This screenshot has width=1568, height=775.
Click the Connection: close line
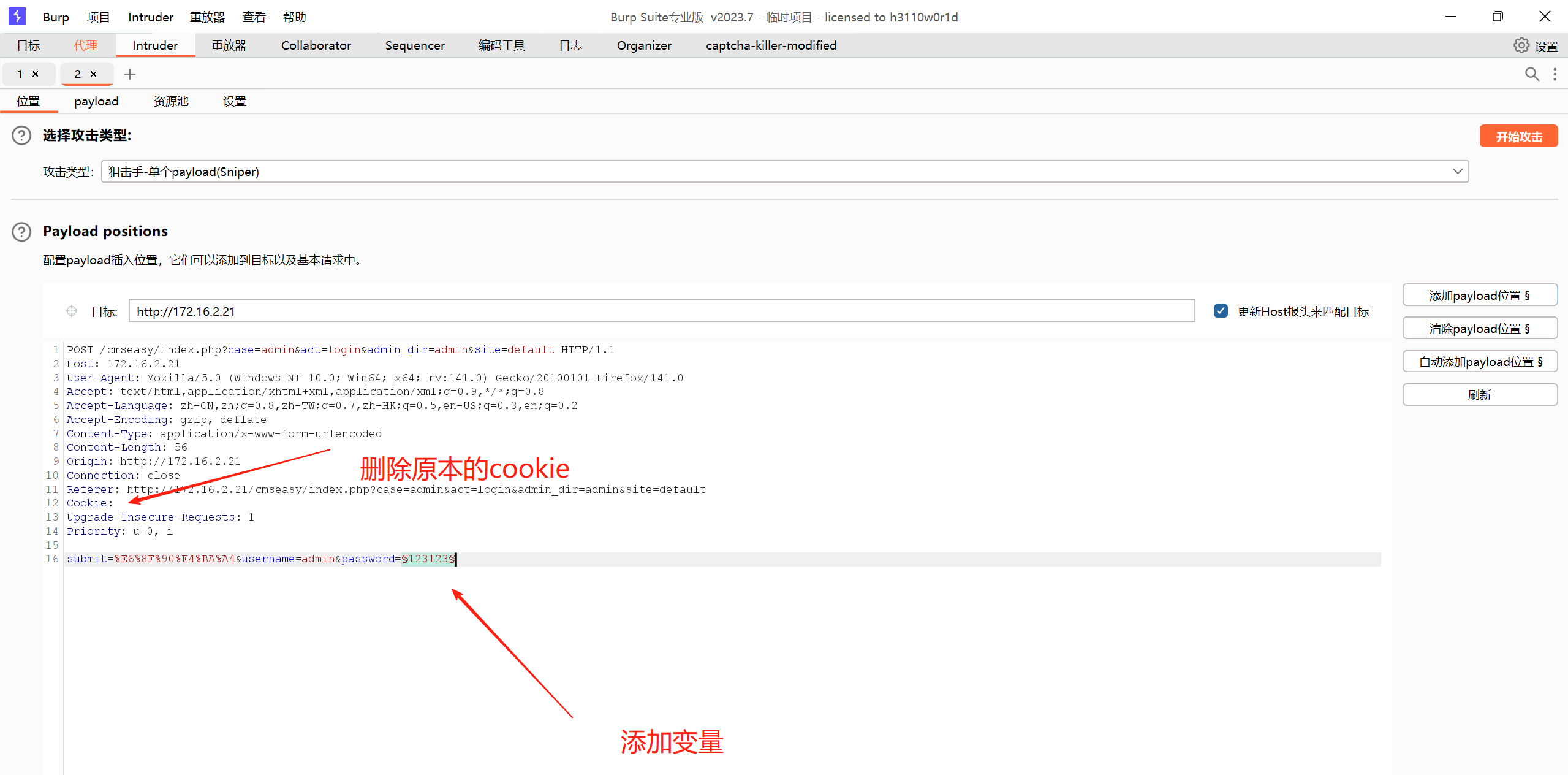point(123,476)
